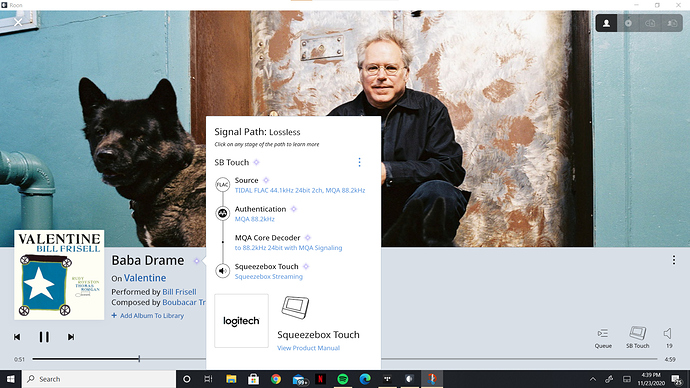Select the artist photo view button
This screenshot has height=388, width=690.
point(606,23)
